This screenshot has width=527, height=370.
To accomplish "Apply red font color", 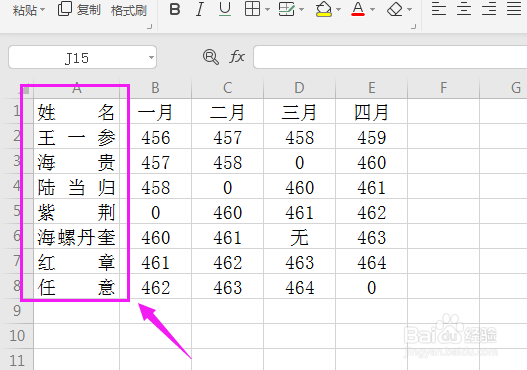I will (358, 9).
